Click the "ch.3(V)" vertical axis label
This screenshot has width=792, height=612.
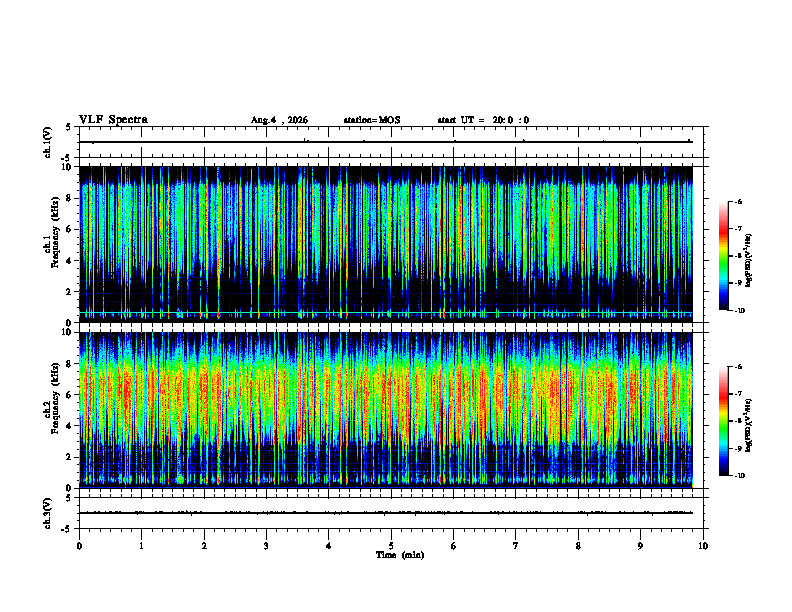click(48, 513)
